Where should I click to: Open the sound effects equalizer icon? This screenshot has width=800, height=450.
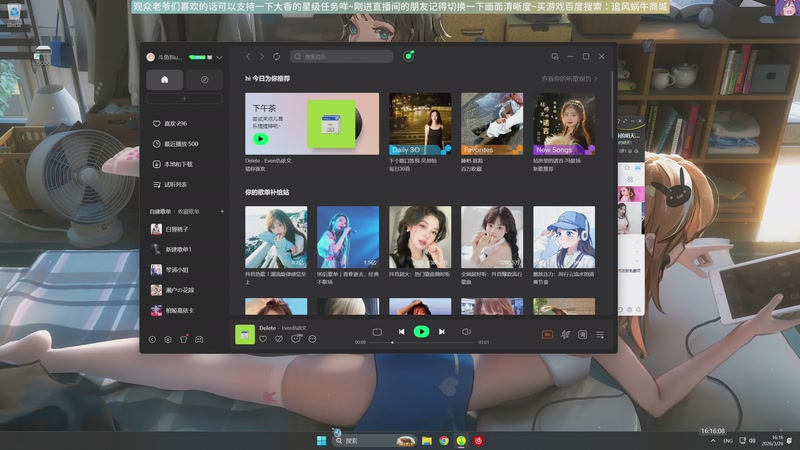click(565, 335)
